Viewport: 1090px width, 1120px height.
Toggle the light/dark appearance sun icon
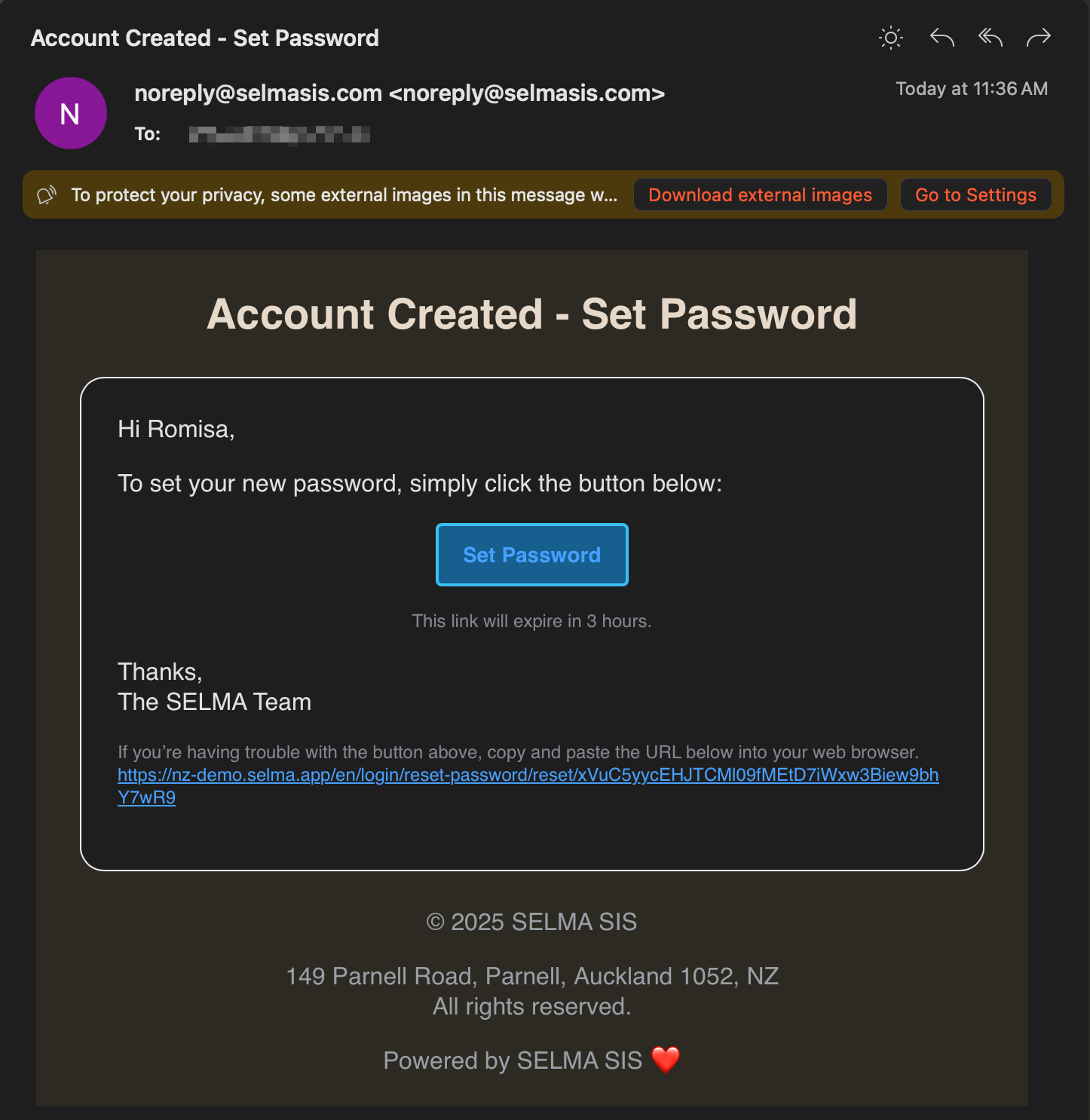pos(890,38)
